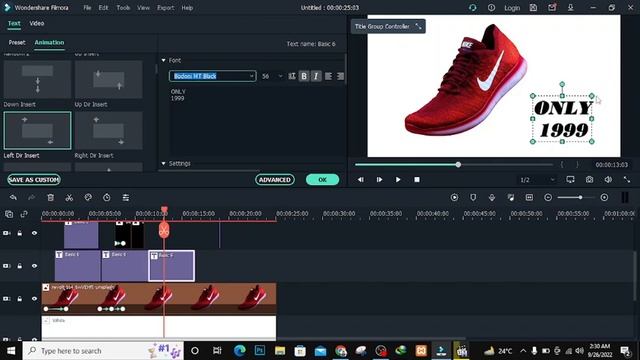Viewport: 640px width, 360px height.
Task: Click the save project icon
Action: (x=533, y=8)
